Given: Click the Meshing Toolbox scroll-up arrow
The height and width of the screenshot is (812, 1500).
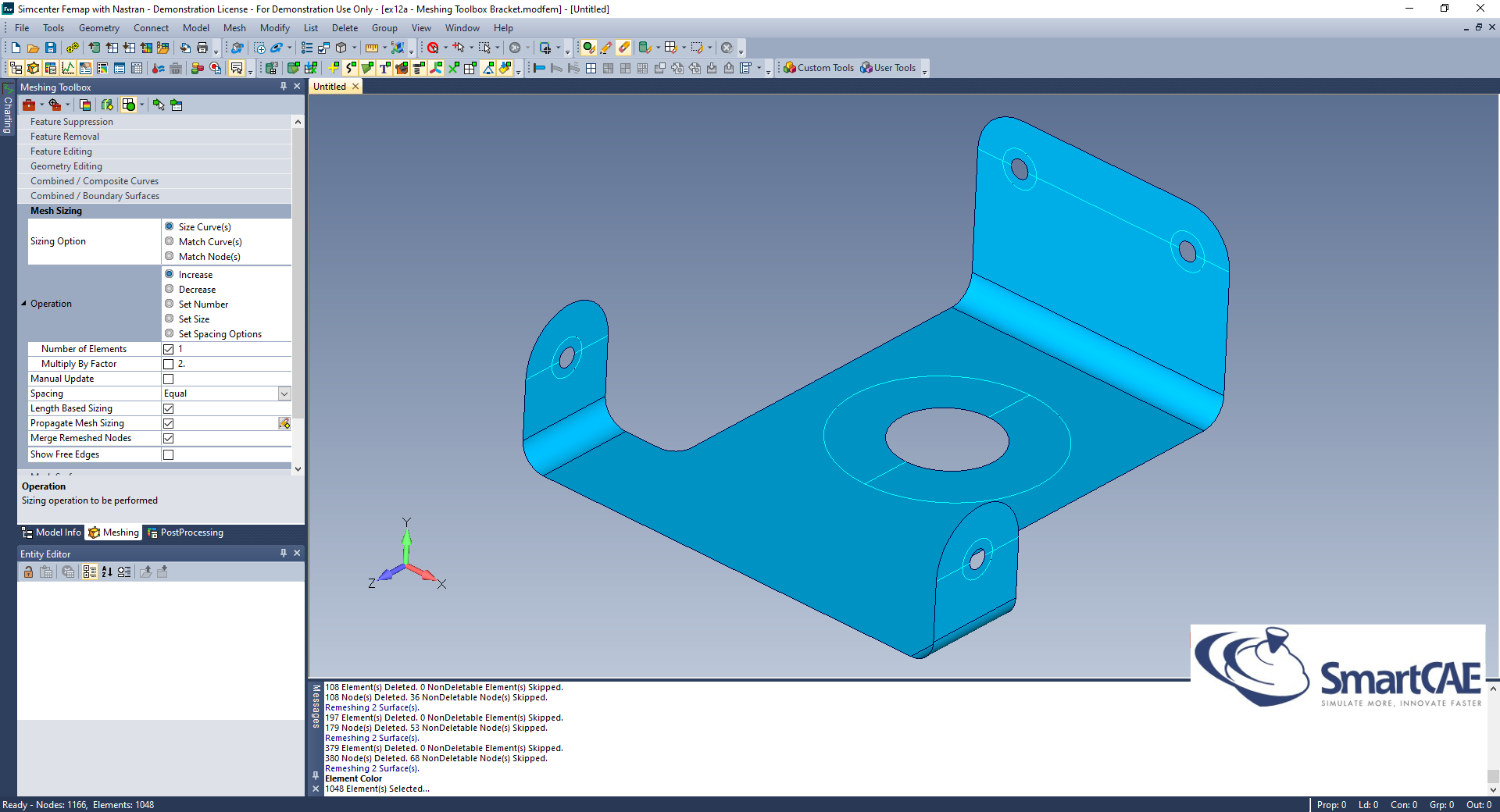Looking at the screenshot, I should [x=298, y=122].
